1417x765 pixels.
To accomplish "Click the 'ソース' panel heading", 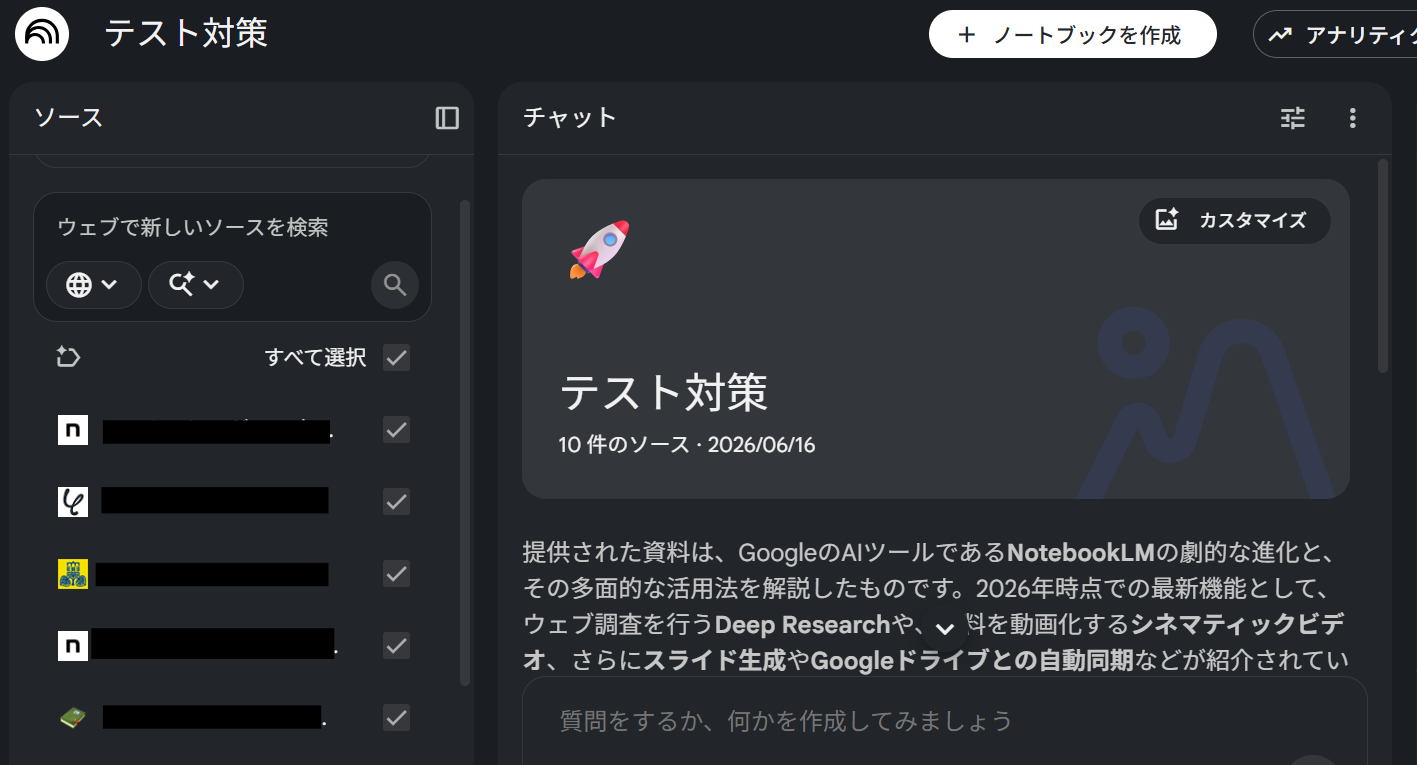I will tap(69, 118).
